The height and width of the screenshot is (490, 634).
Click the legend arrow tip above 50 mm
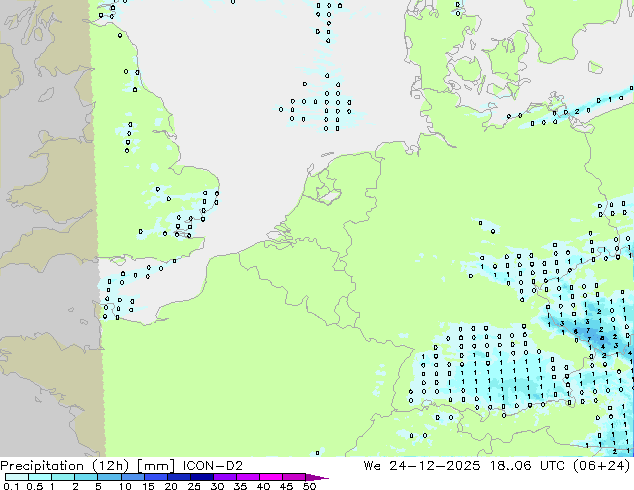[317, 477]
